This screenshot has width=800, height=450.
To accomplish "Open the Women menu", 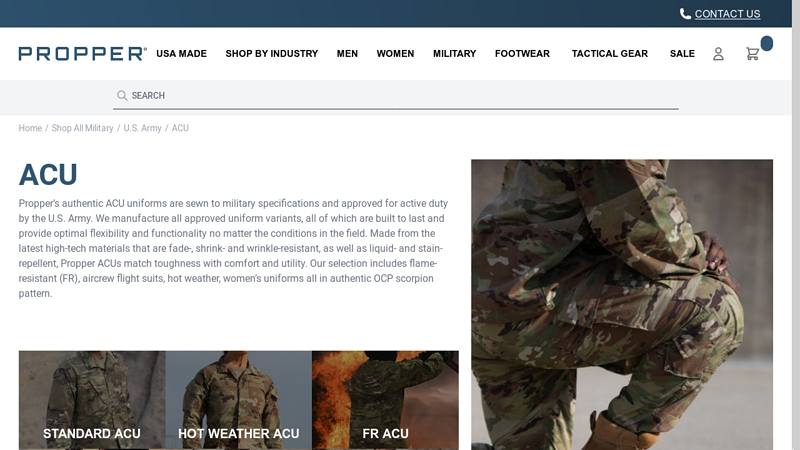I will coord(395,54).
